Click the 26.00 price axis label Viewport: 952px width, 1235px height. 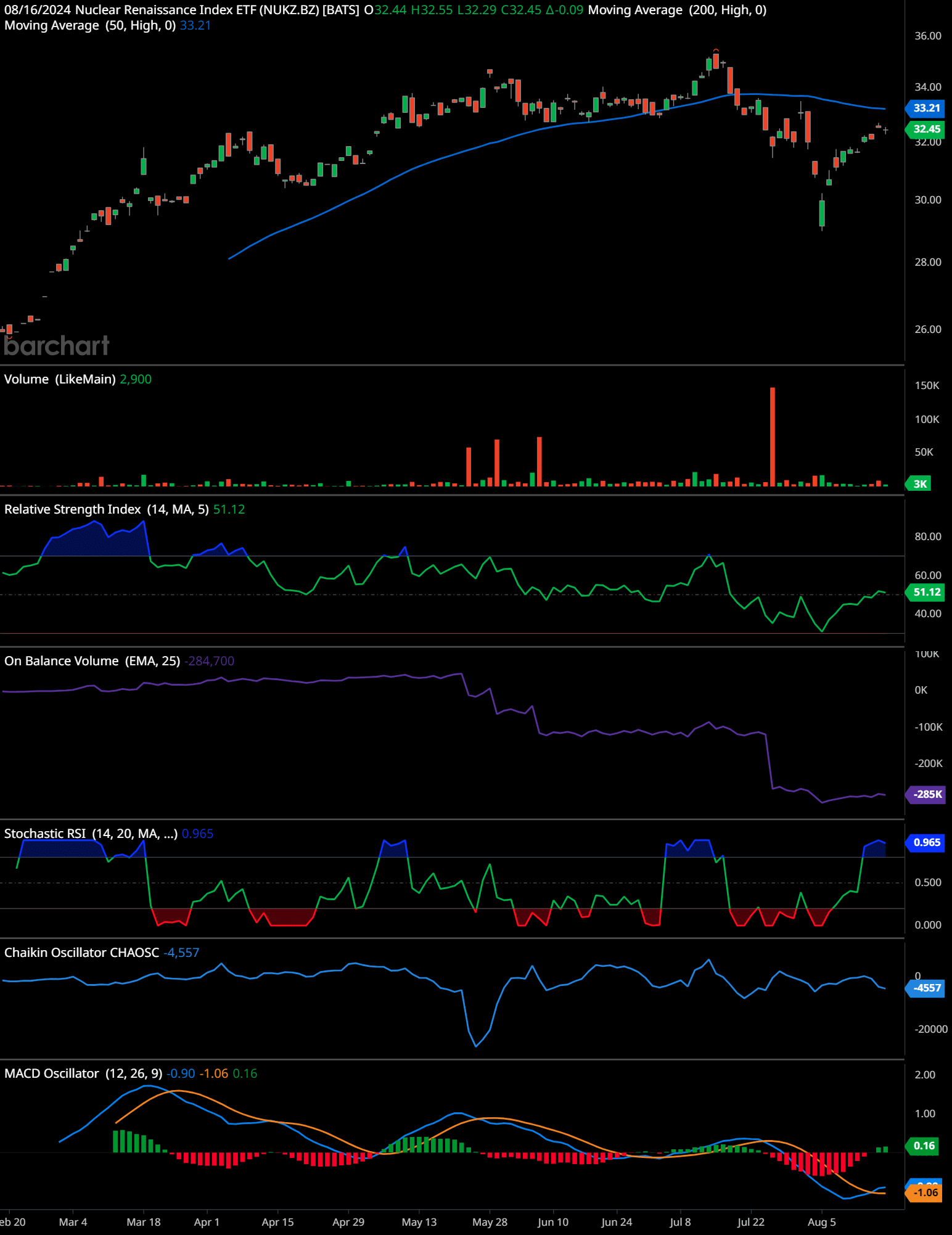[x=928, y=329]
